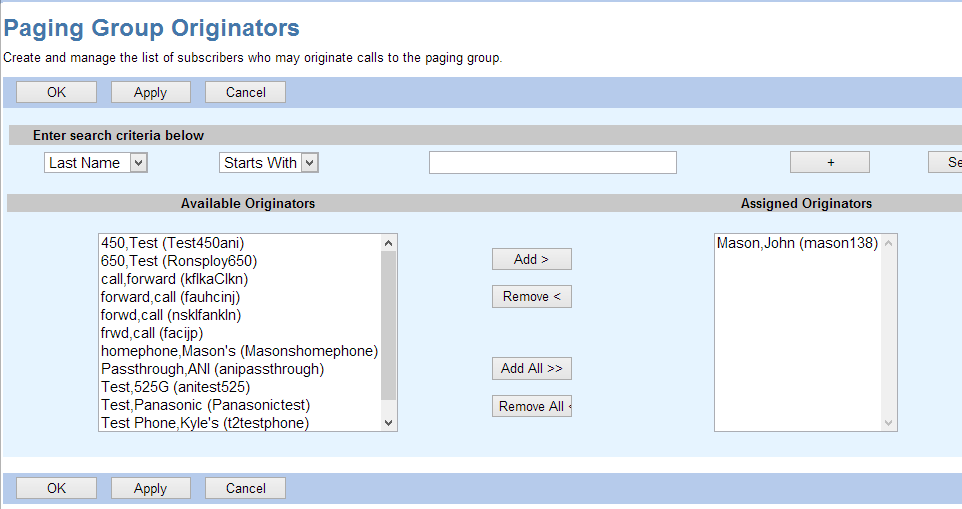Select Mason,John (mason138) in assigned list
The width and height of the screenshot is (962, 509).
pos(797,243)
